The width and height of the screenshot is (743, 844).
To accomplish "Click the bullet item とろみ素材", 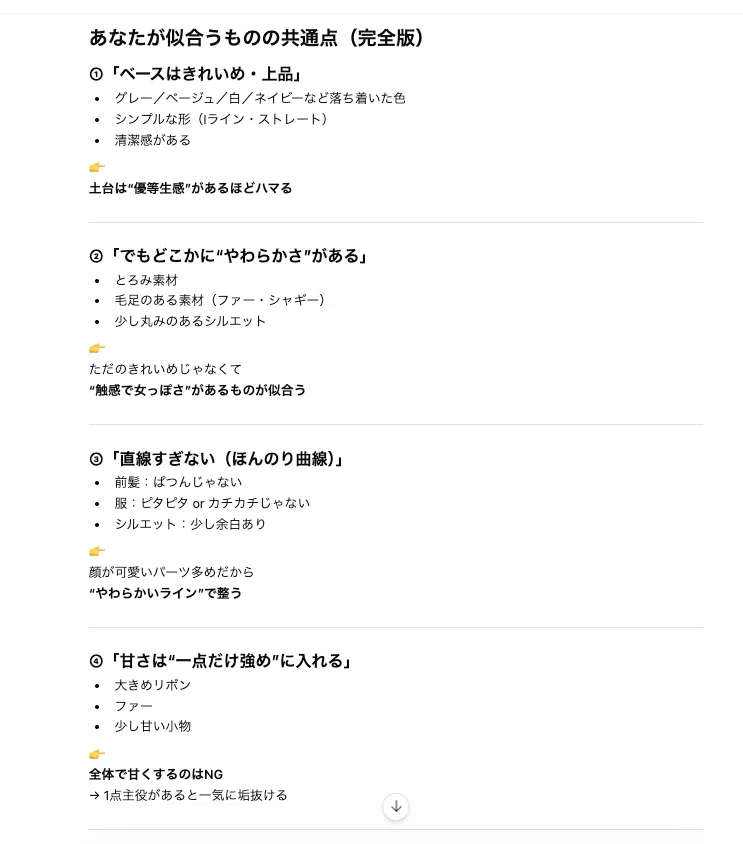I will click(146, 280).
